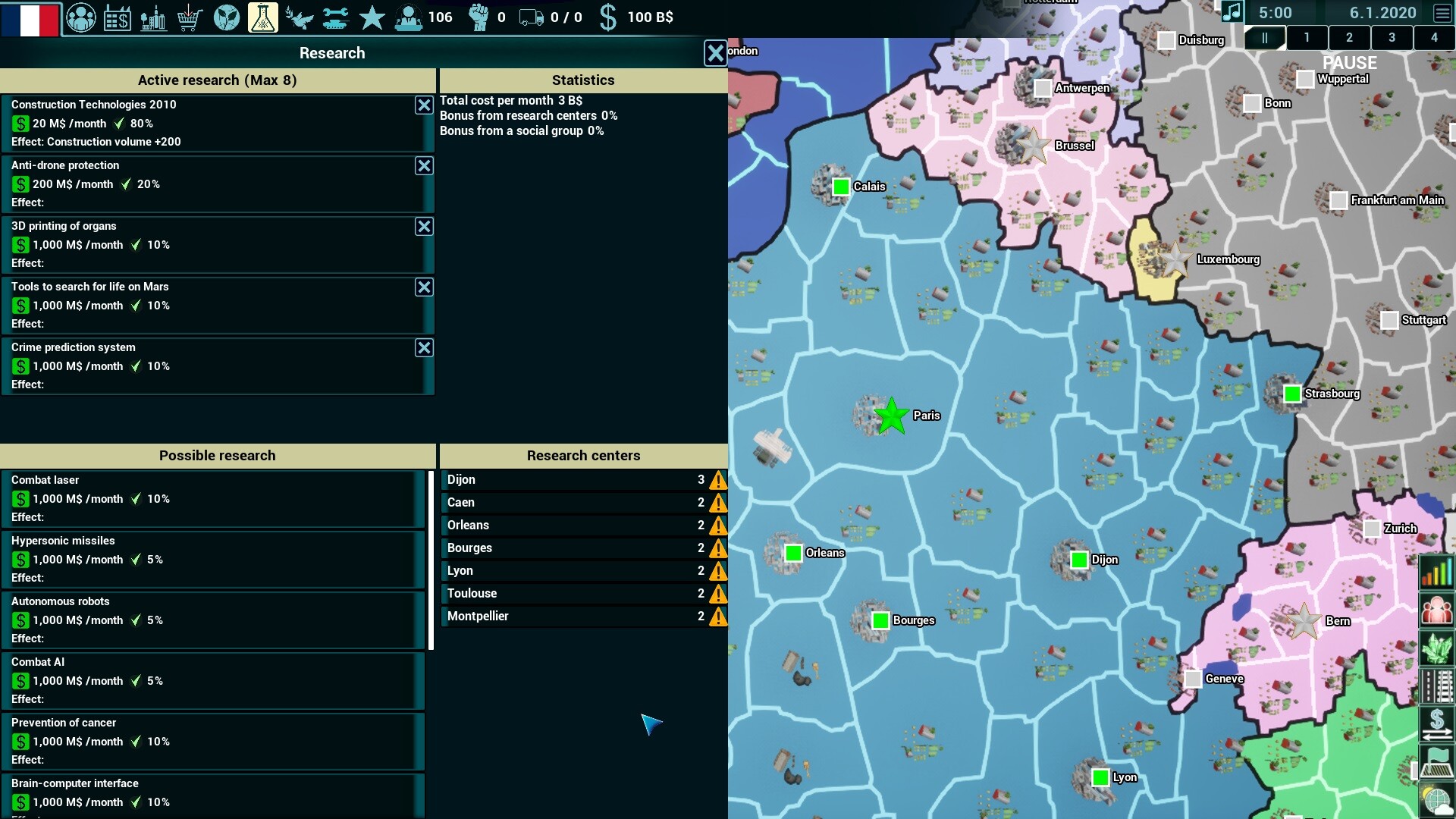Select Dijon research center row

point(584,480)
